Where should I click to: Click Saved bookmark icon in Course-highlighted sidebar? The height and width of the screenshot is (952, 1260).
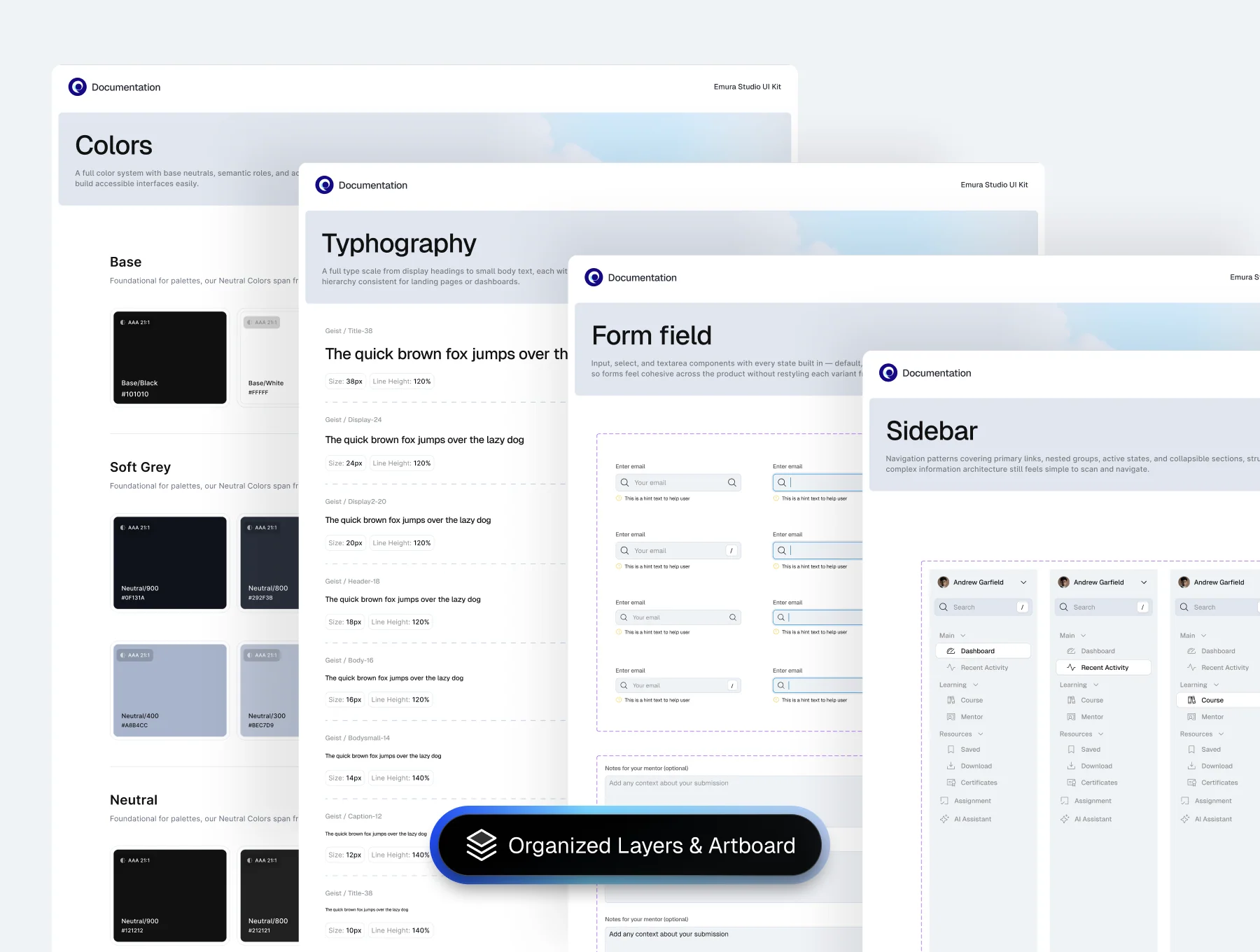[1191, 750]
